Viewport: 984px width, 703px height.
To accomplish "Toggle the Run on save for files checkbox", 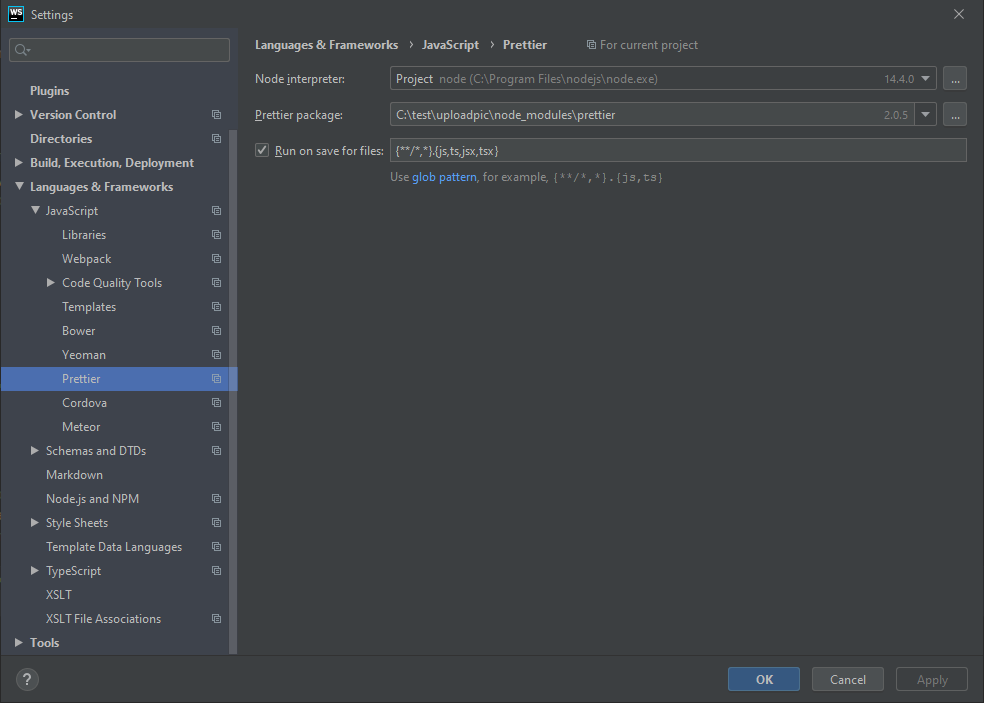I will coord(262,150).
